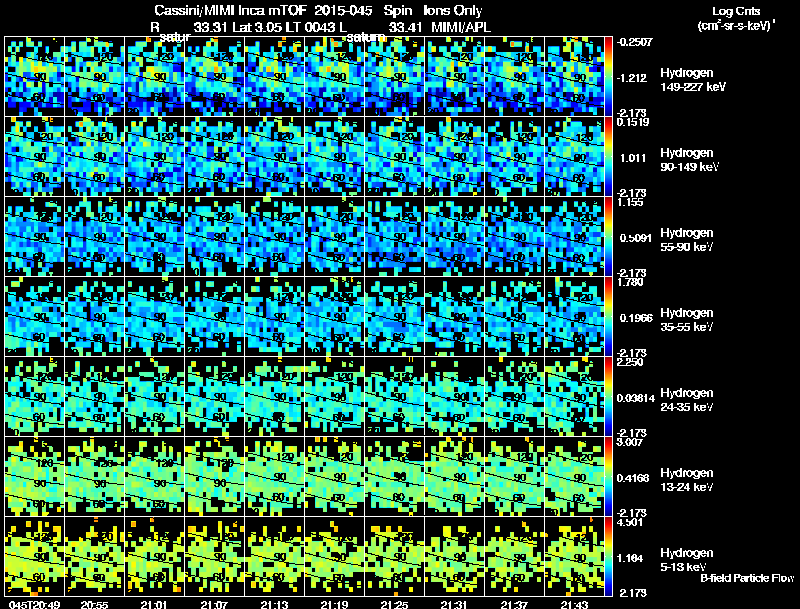Screen dimensions: 800x609
Task: Click the '1.155' color scale value
Action: pyautogui.click(x=630, y=202)
